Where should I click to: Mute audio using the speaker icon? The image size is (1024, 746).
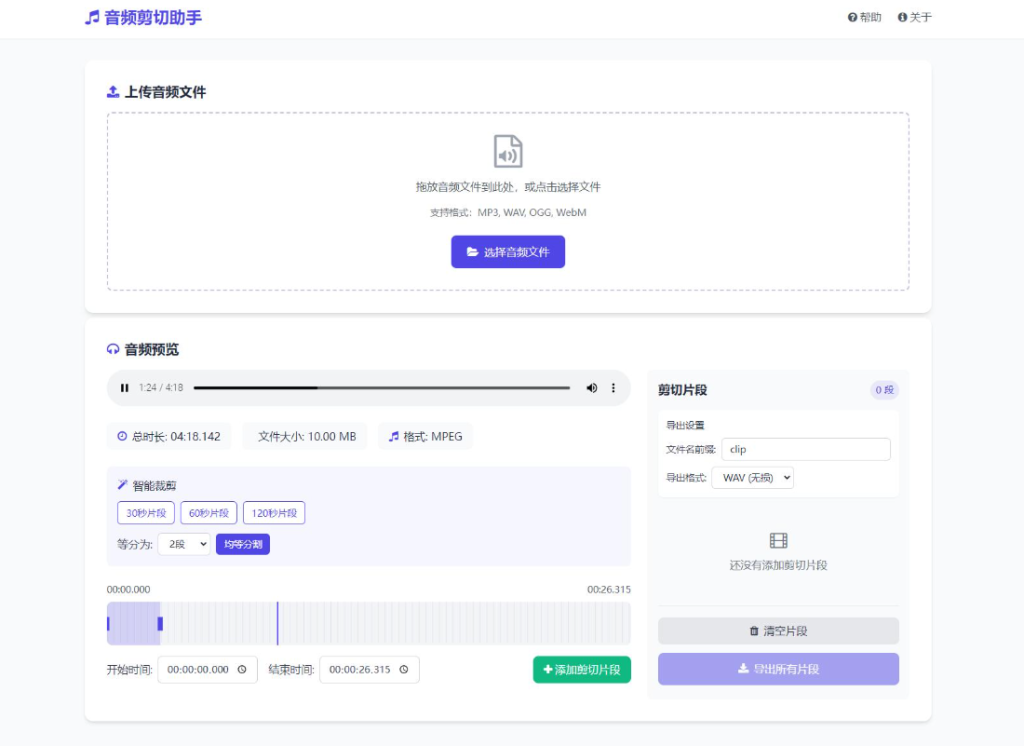click(x=591, y=388)
